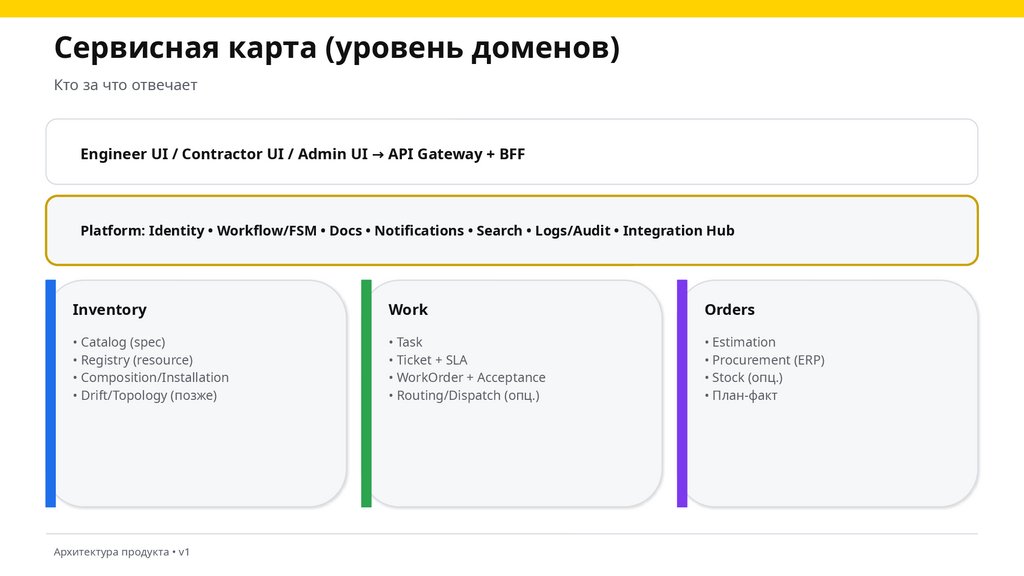The width and height of the screenshot is (1024, 576).
Task: Select the slide title 'Сервисная карта (уровень доменов)'
Action: click(x=337, y=48)
